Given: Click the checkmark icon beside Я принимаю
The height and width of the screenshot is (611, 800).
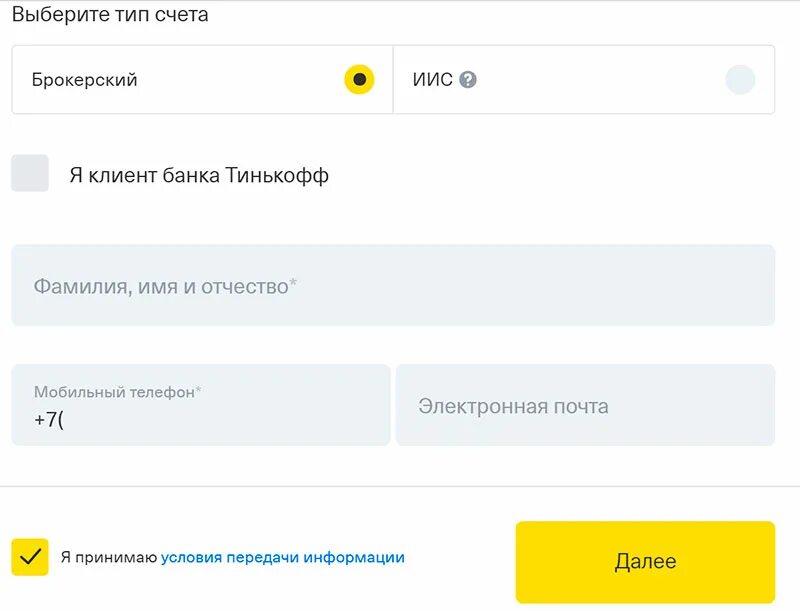Looking at the screenshot, I should (30, 557).
